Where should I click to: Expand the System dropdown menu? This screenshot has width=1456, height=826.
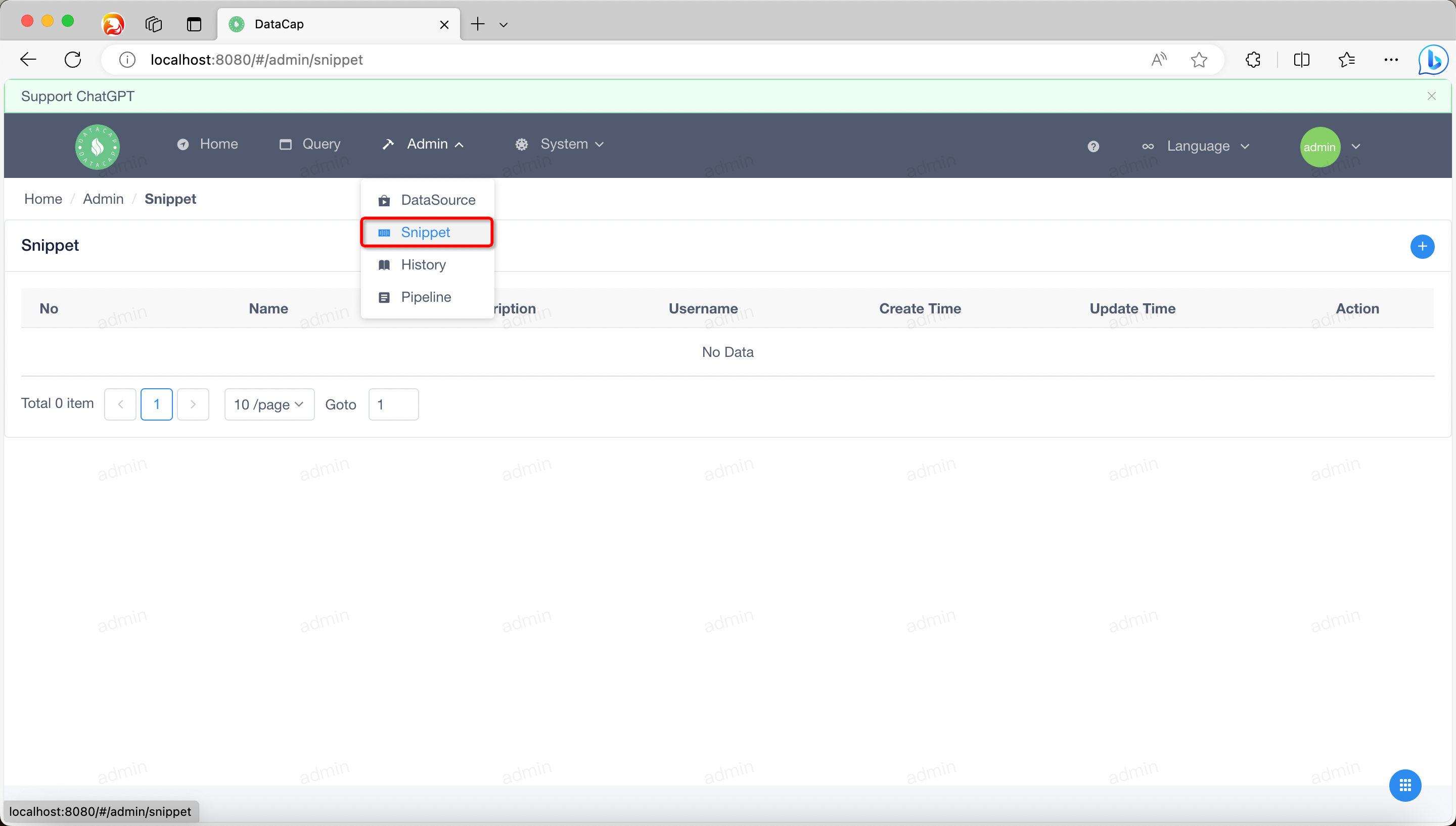click(559, 144)
